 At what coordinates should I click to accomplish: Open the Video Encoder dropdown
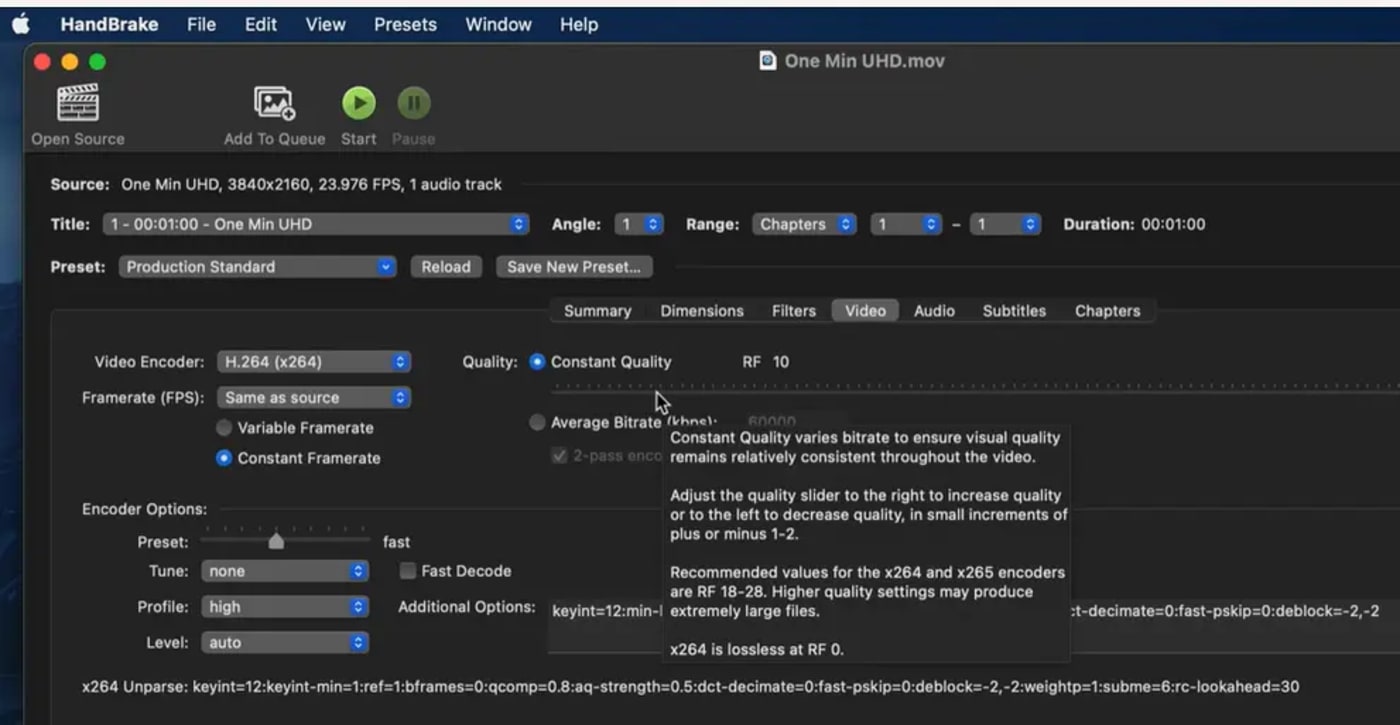pyautogui.click(x=313, y=362)
